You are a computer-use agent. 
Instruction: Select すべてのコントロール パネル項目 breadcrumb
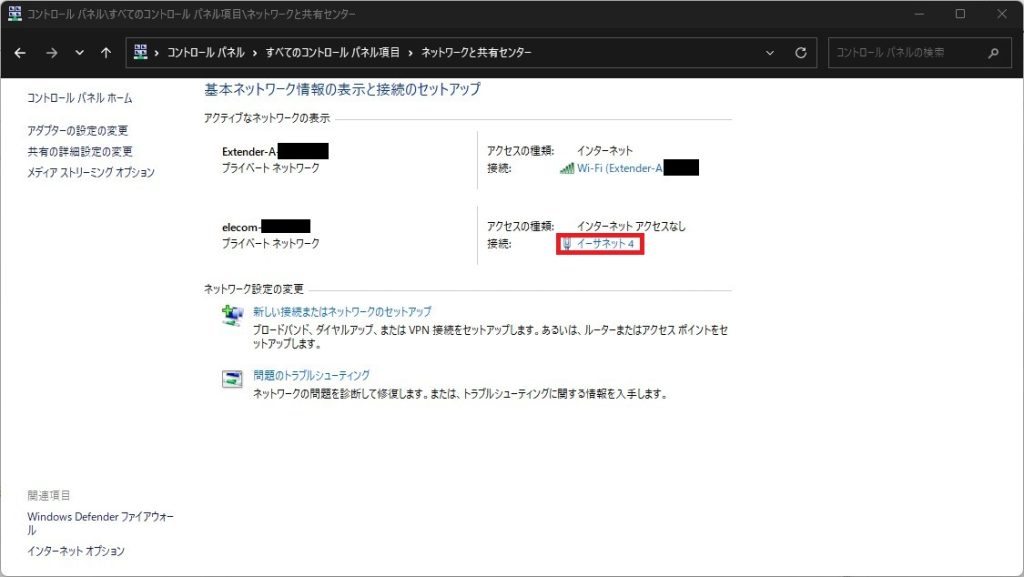333,53
